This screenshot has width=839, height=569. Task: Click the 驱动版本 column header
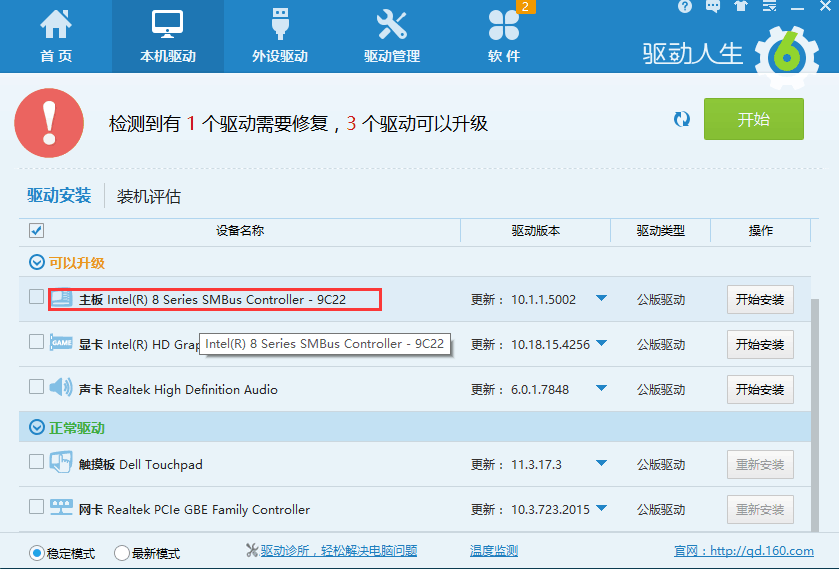click(536, 231)
